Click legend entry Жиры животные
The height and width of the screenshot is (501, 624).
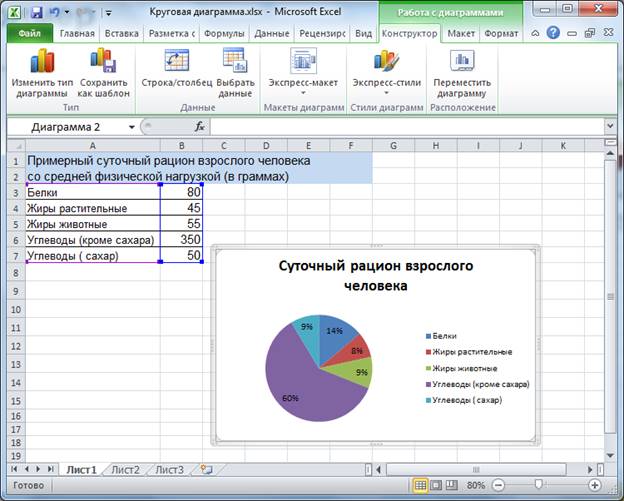pyautogui.click(x=462, y=368)
